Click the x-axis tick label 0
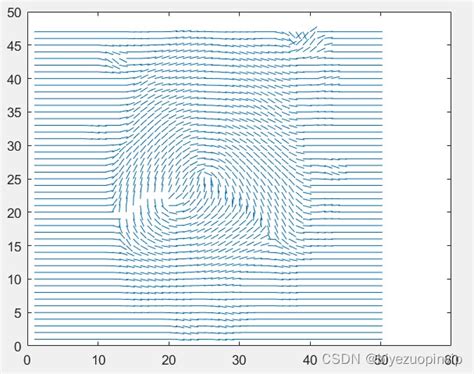The image size is (474, 374). pyautogui.click(x=27, y=360)
